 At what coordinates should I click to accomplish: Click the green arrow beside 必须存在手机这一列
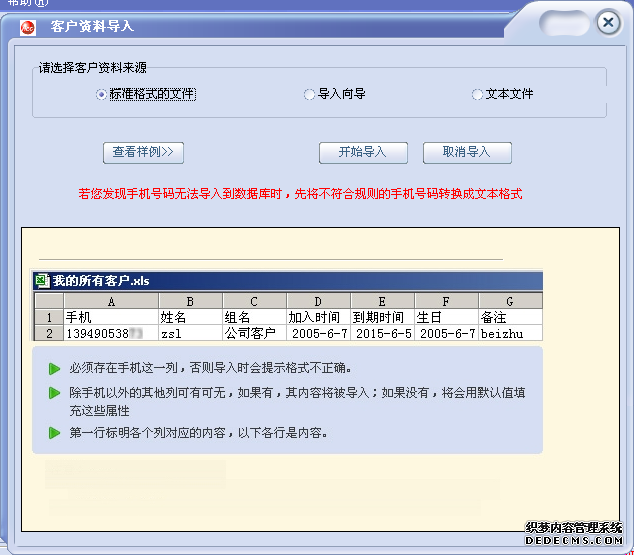point(53,368)
